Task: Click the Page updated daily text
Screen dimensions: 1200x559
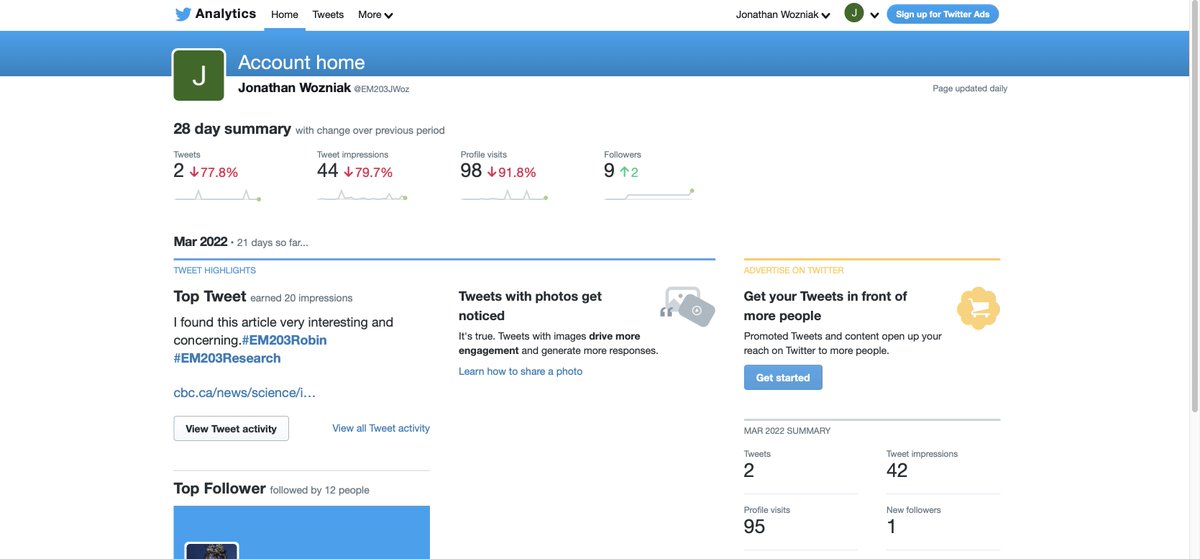Action: click(x=970, y=88)
